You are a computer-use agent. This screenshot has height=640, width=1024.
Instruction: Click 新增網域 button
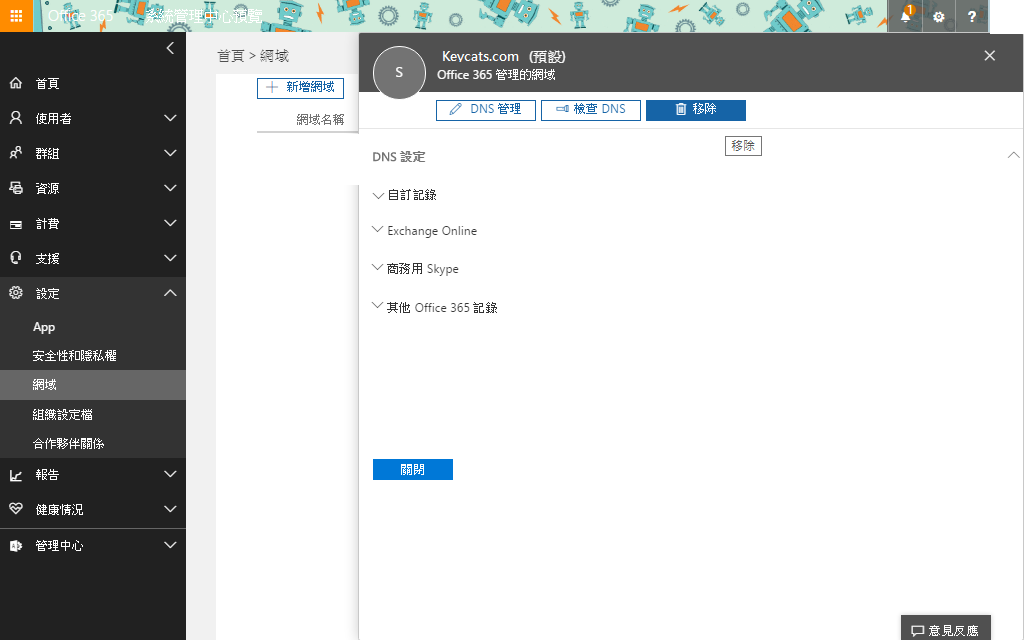tap(300, 88)
